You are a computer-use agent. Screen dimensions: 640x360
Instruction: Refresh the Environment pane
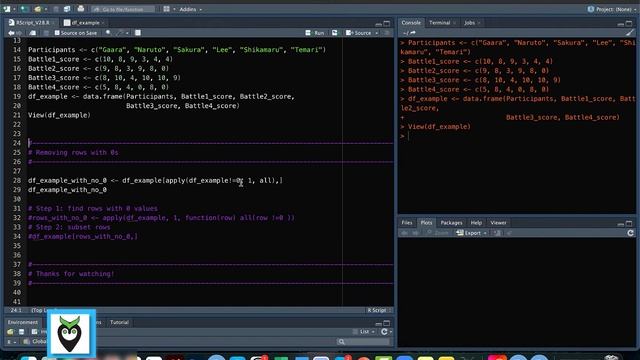pyautogui.click(x=384, y=332)
